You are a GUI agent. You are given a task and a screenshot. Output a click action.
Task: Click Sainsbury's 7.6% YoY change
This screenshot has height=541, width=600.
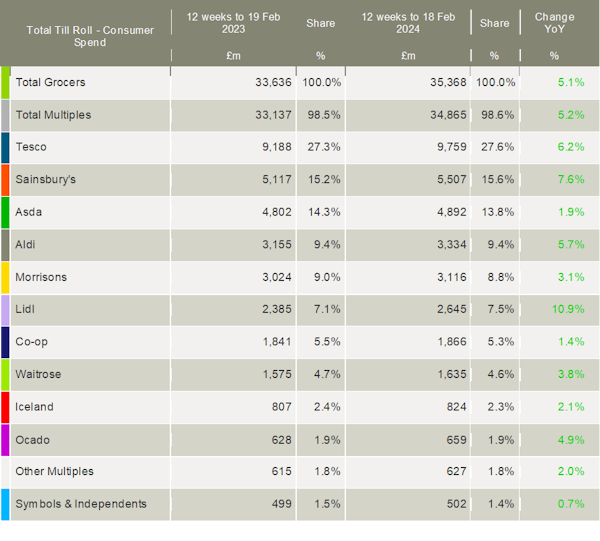(571, 179)
